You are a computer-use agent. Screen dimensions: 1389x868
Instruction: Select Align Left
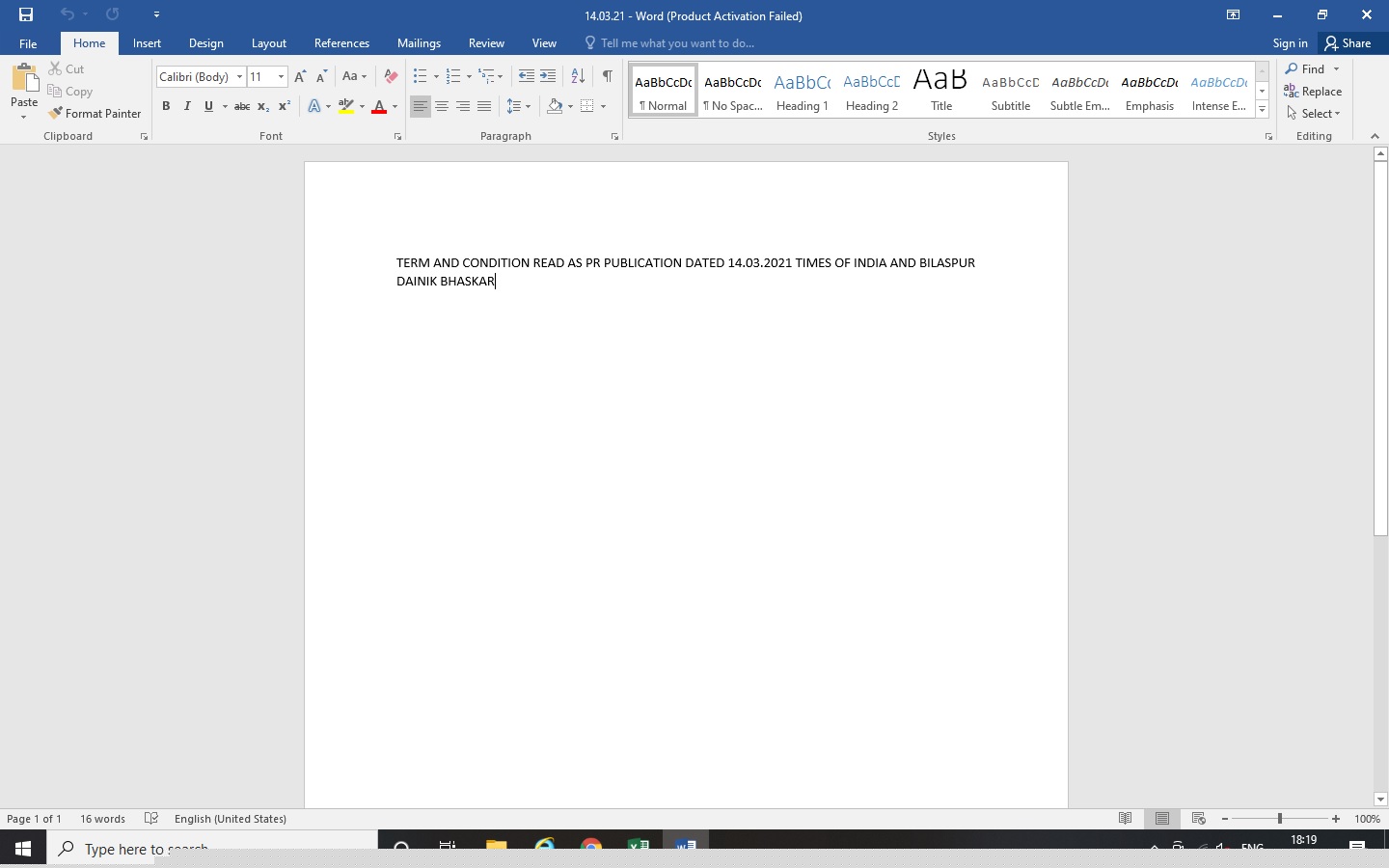tap(420, 106)
